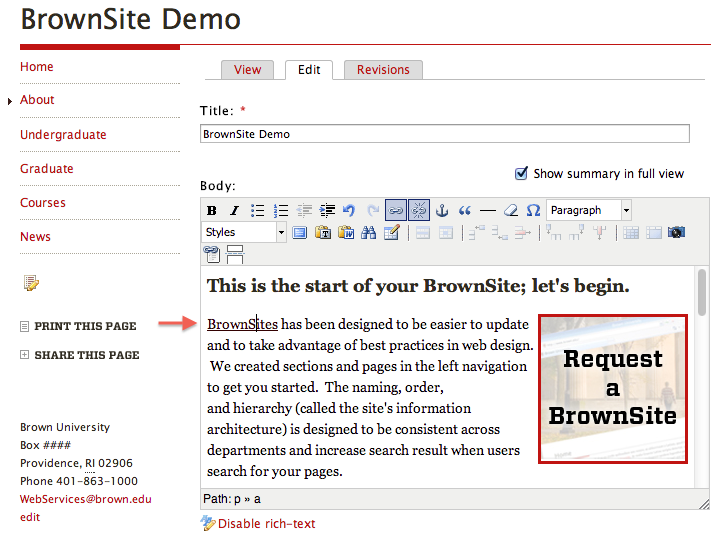721x533 pixels.
Task: Open the Undergraduate navigation link
Action: 63,135
